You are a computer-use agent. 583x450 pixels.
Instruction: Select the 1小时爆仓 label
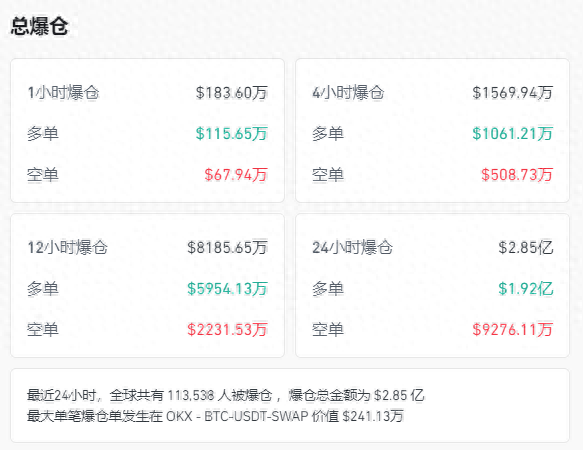tap(64, 93)
